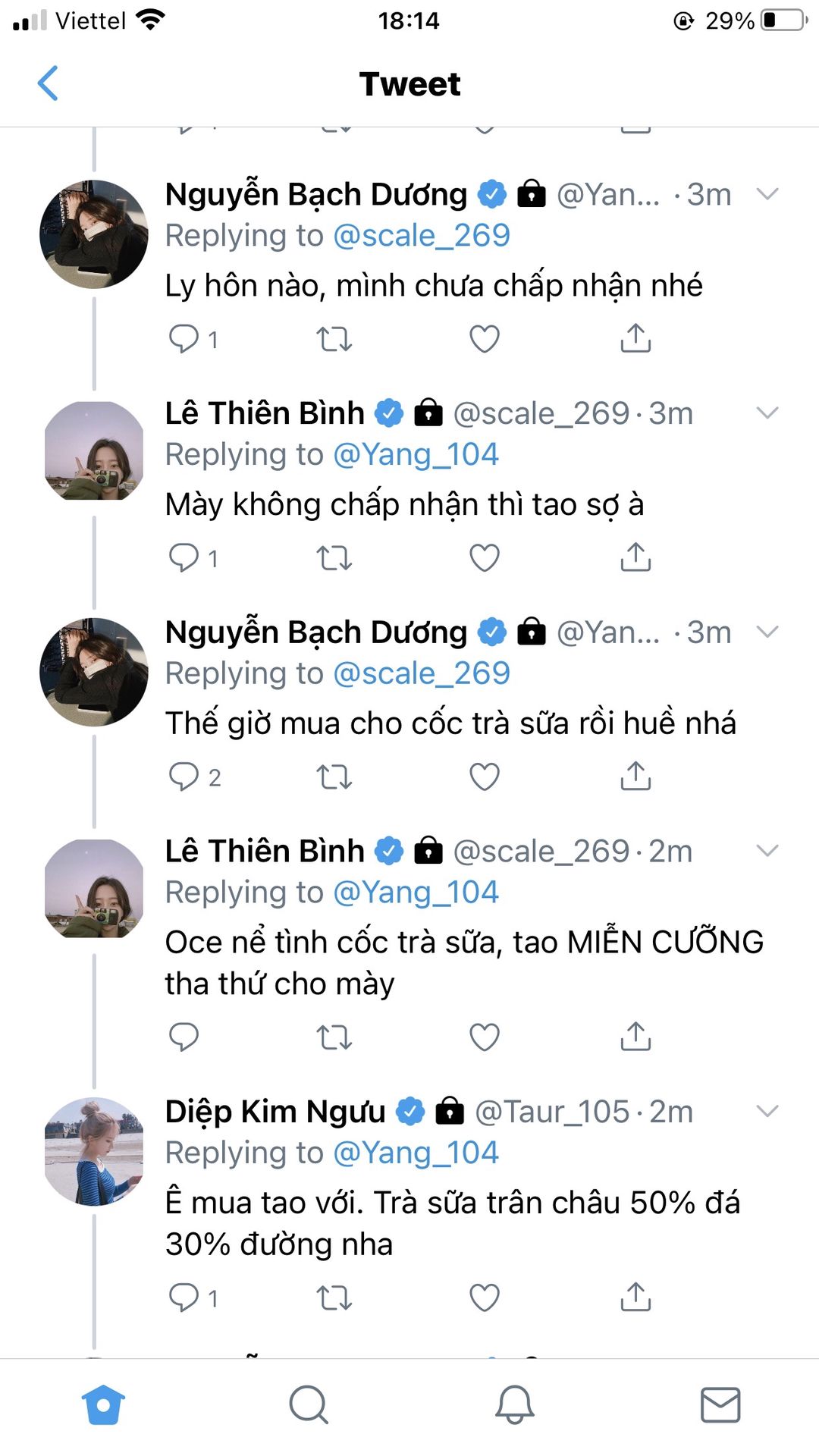
Task: Reply to "Thế giờ mua cho cốc trà sữa" tweet
Action: (x=184, y=777)
